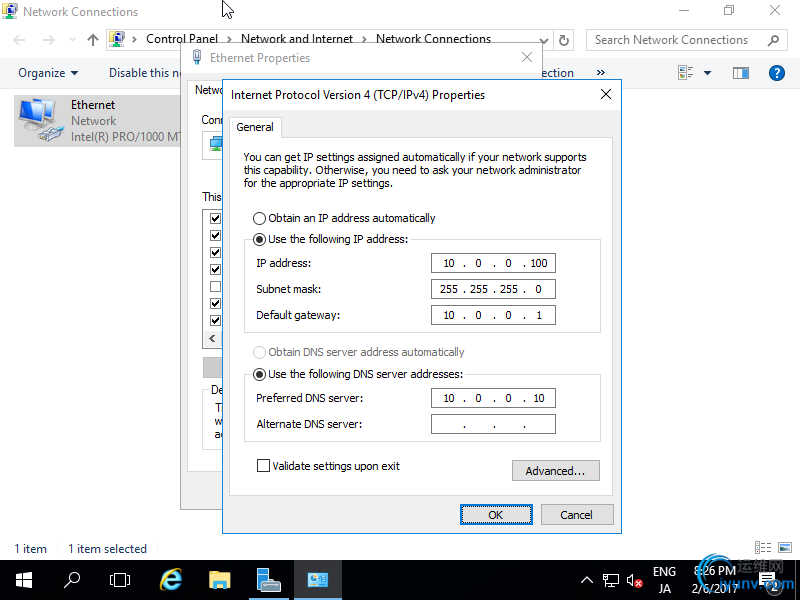Image resolution: width=800 pixels, height=600 pixels.
Task: Click the Default gateway input field
Action: [x=493, y=315]
